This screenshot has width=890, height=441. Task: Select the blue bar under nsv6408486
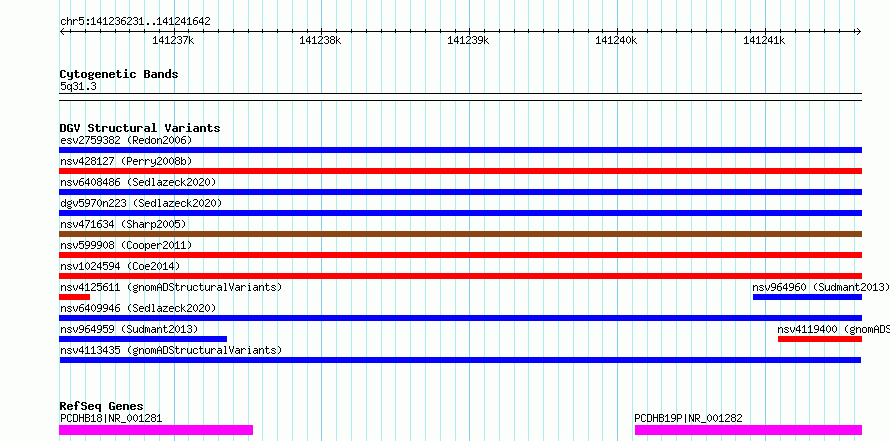(460, 192)
